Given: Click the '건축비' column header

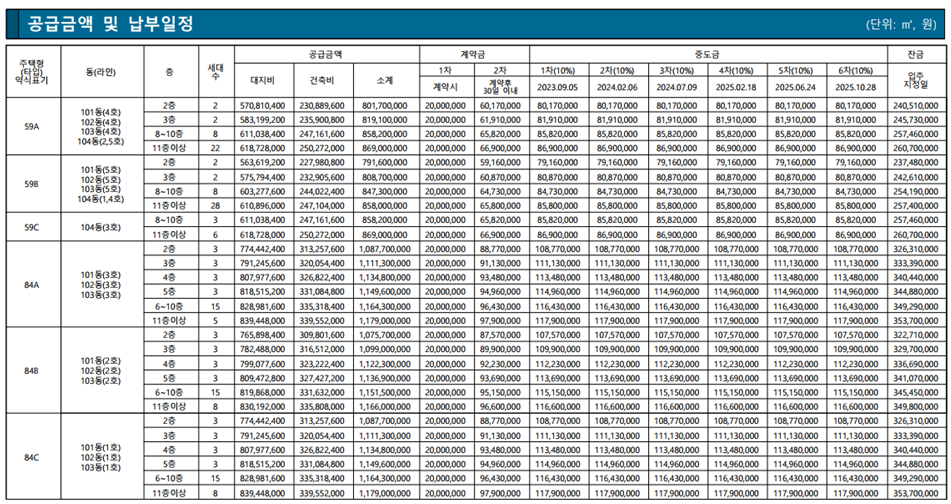Looking at the screenshot, I should [x=322, y=81].
